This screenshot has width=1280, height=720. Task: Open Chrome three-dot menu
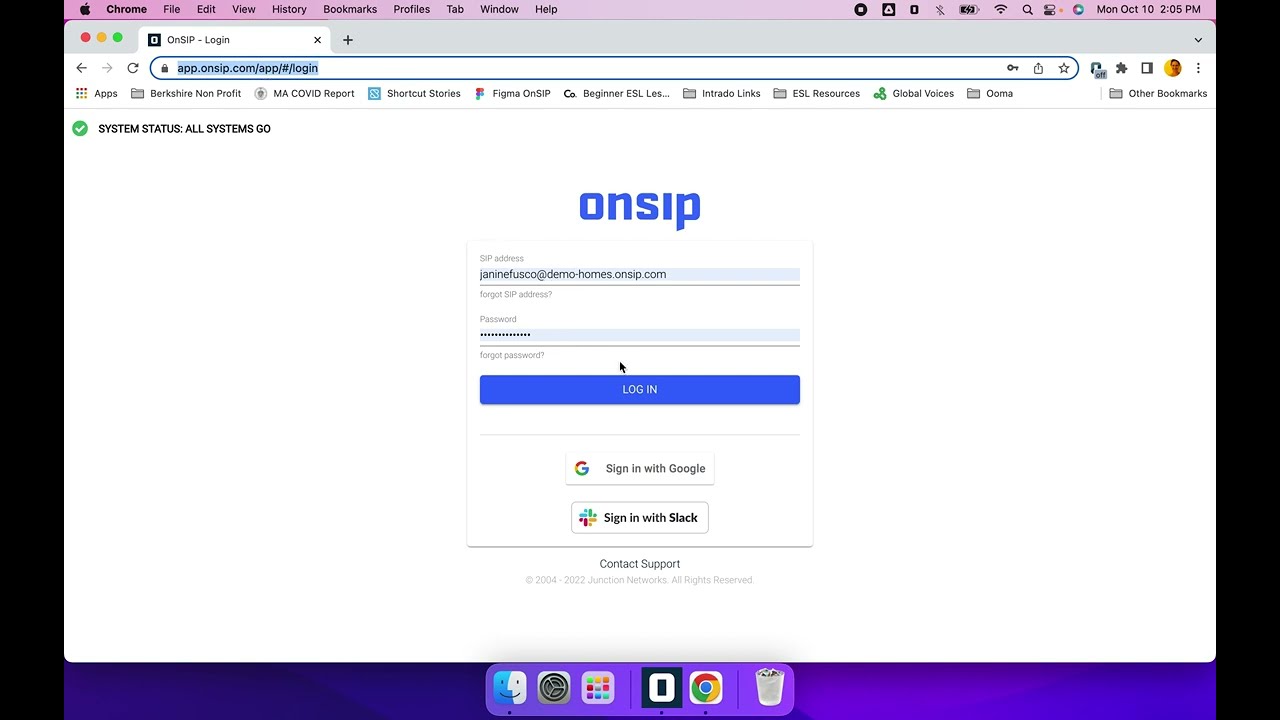[x=1198, y=68]
